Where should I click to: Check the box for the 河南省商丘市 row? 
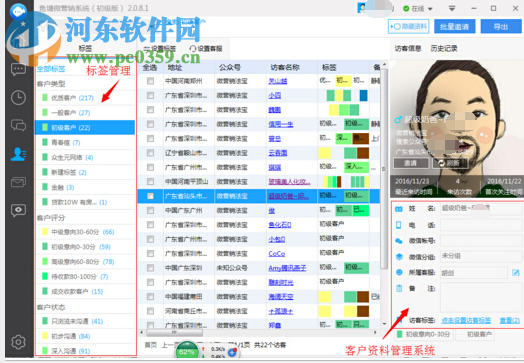pos(150,311)
